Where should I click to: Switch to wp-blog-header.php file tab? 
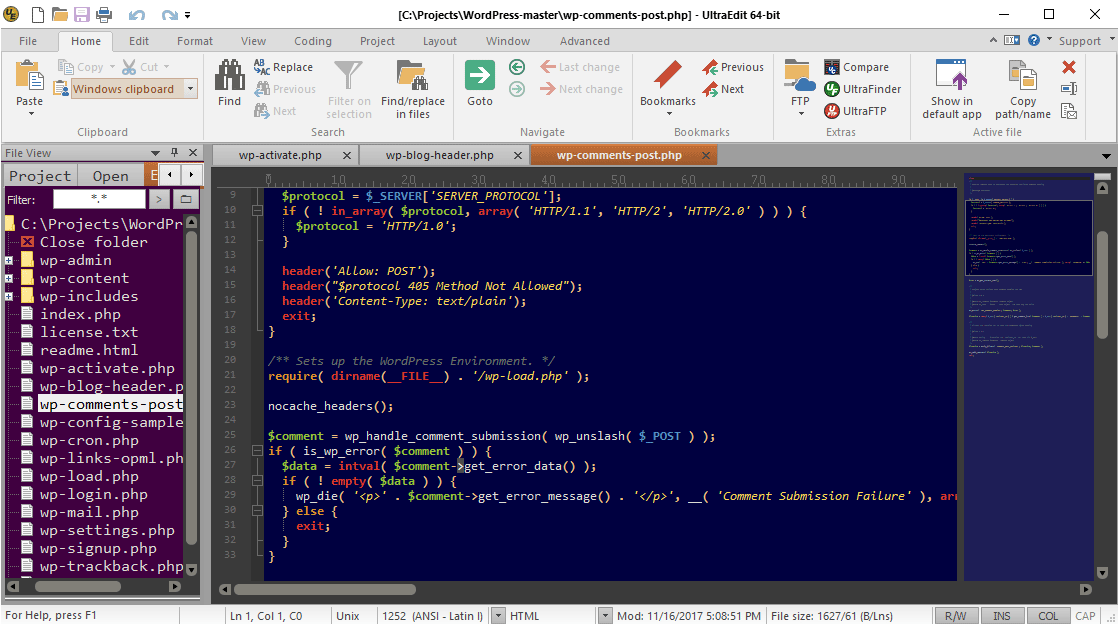coord(439,155)
